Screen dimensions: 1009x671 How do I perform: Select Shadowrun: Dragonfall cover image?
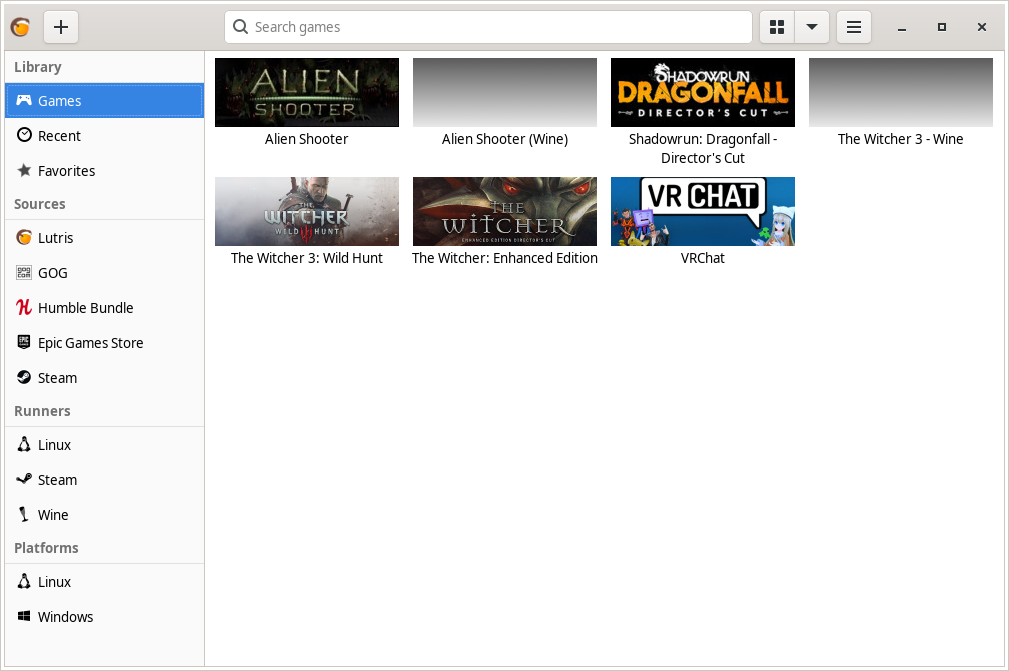pos(702,92)
